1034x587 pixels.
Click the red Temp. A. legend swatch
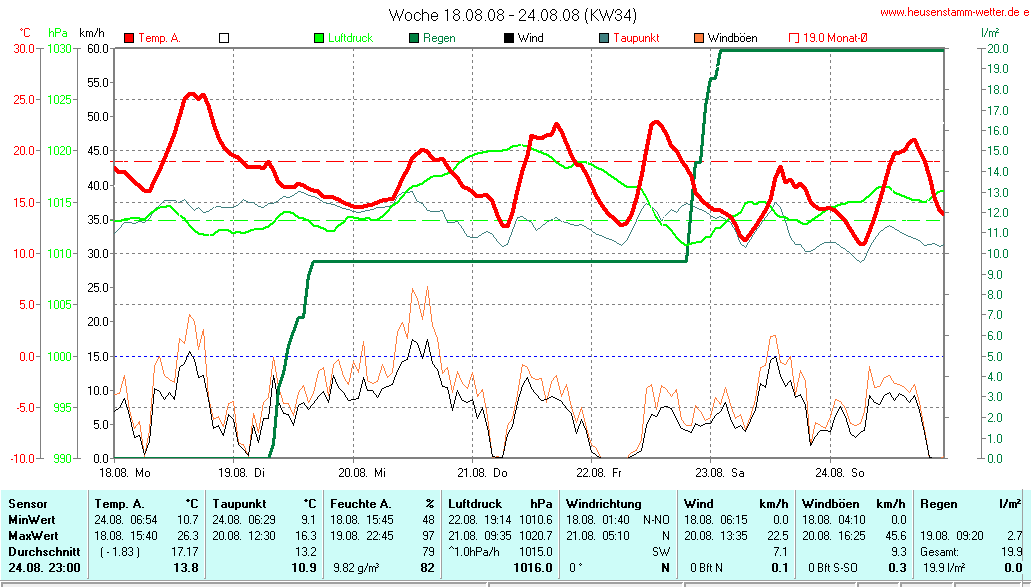(x=129, y=38)
